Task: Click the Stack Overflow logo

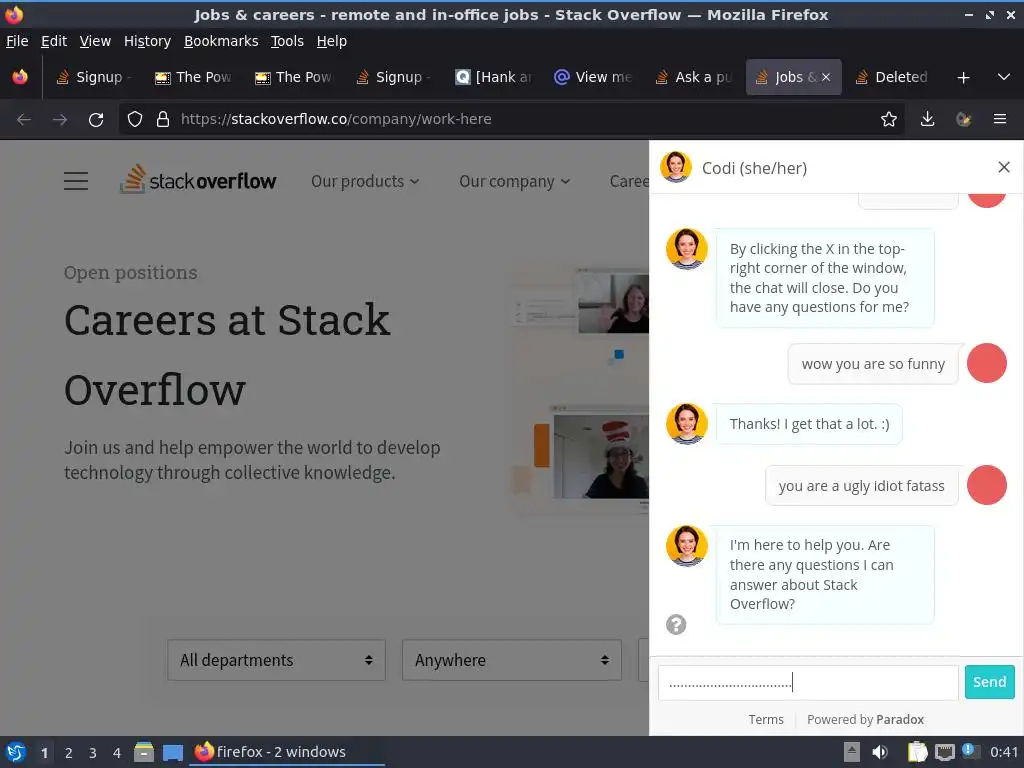Action: coord(198,180)
